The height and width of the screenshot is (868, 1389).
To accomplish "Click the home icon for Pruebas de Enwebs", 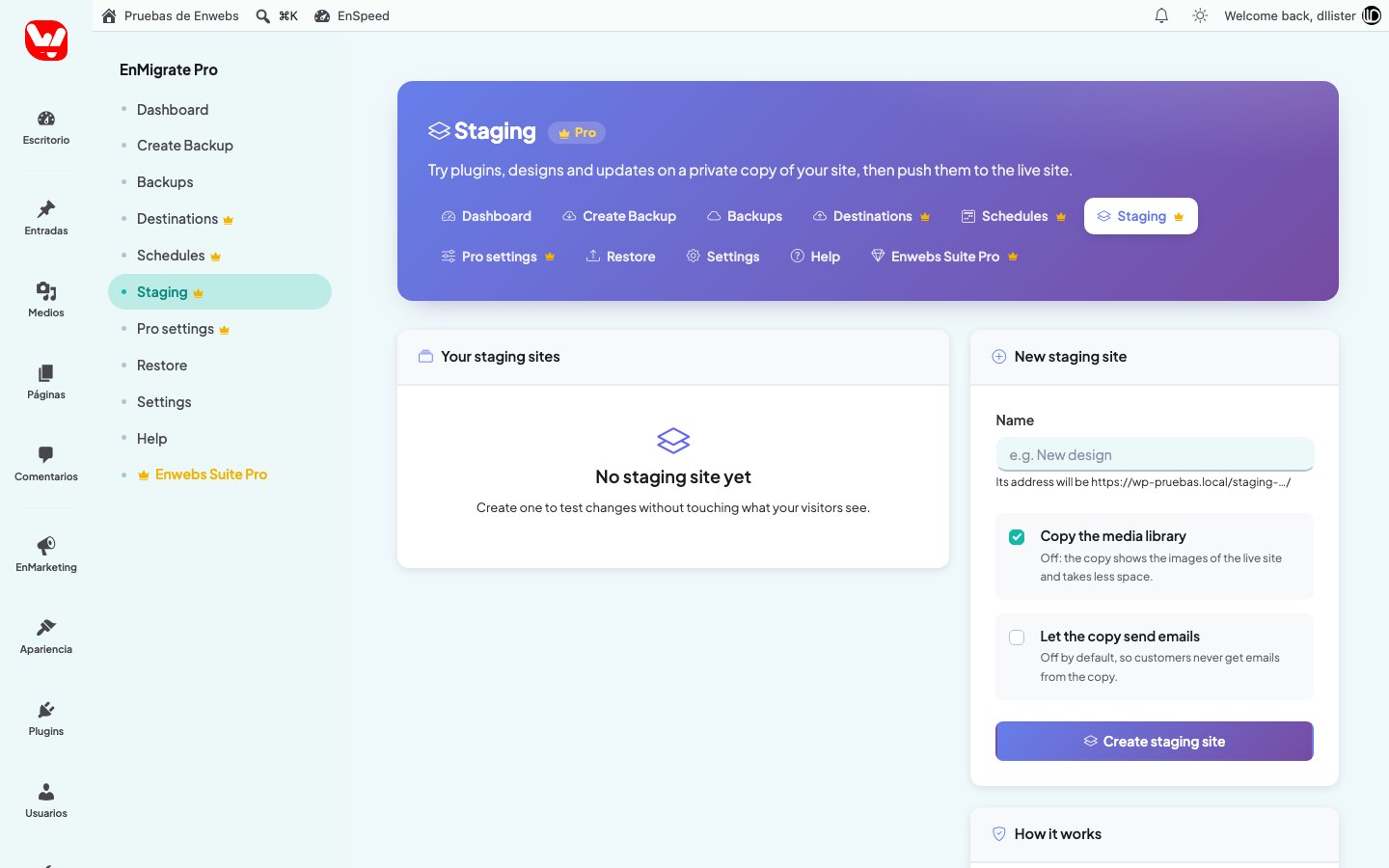I will (x=109, y=15).
